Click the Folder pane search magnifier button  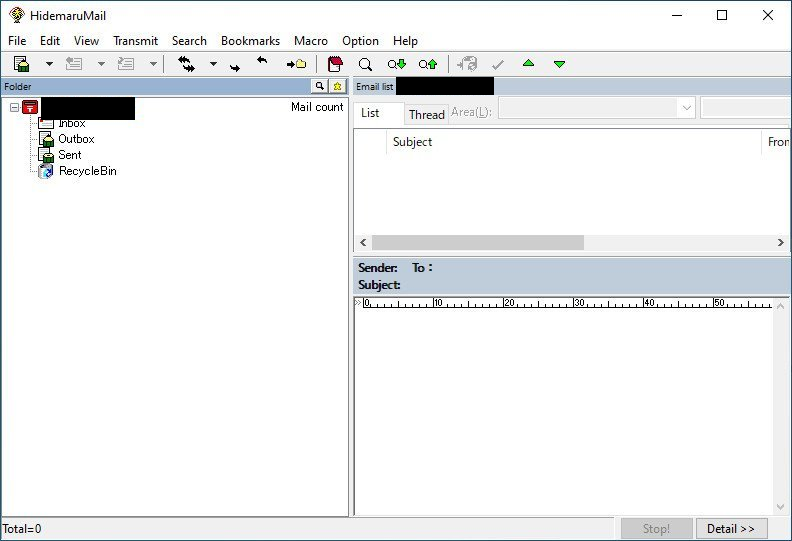click(x=320, y=86)
